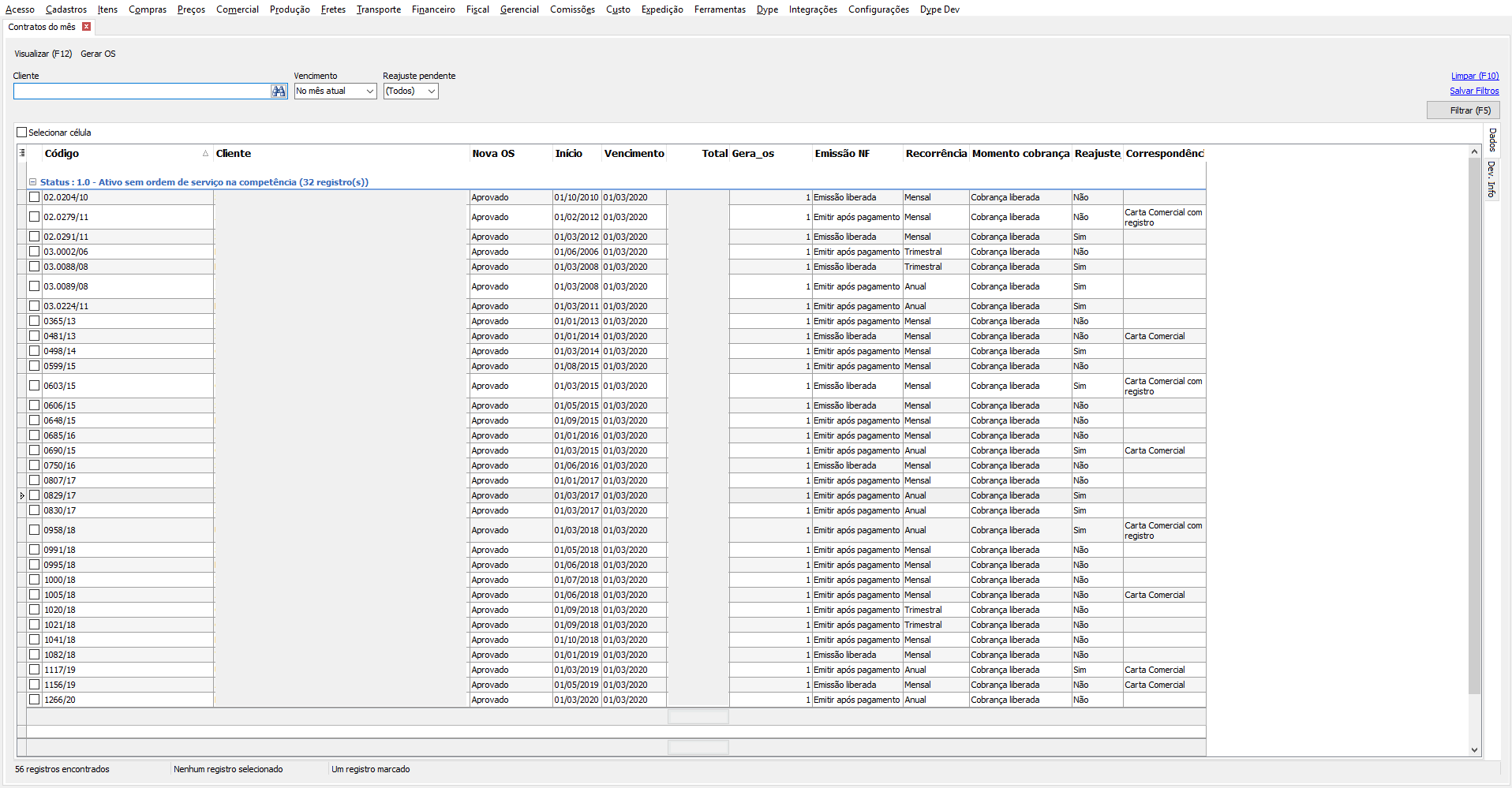
Task: Check the row checkbox for contract 02.0279/11
Action: (35, 217)
